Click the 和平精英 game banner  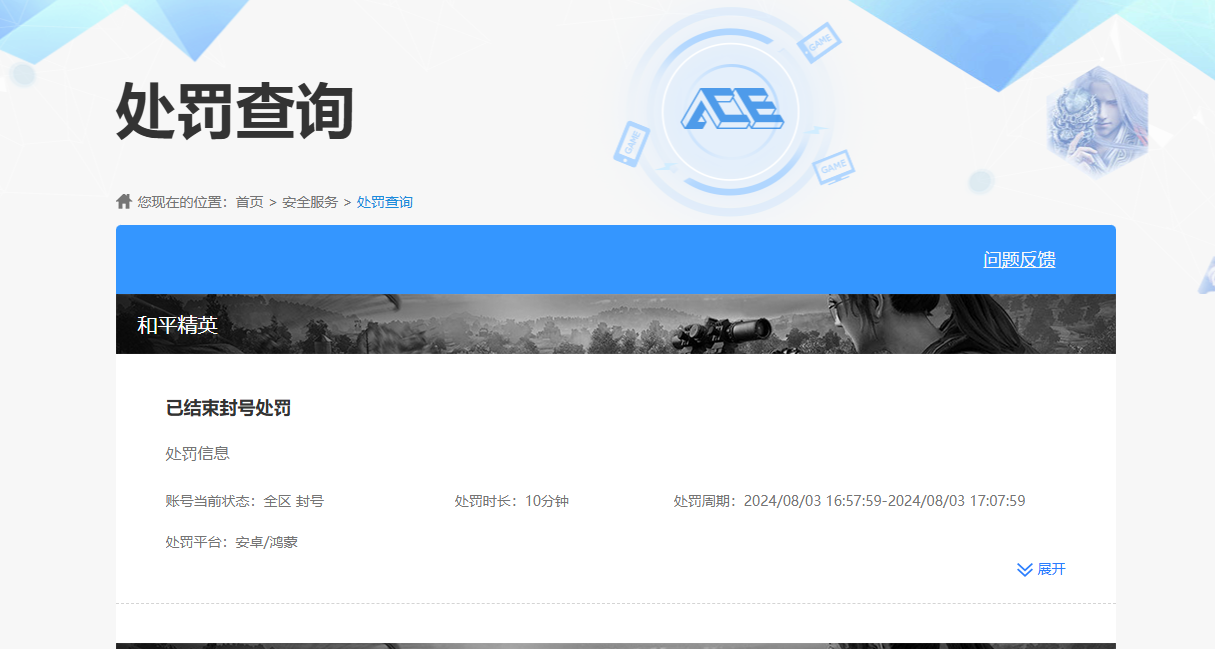click(616, 324)
